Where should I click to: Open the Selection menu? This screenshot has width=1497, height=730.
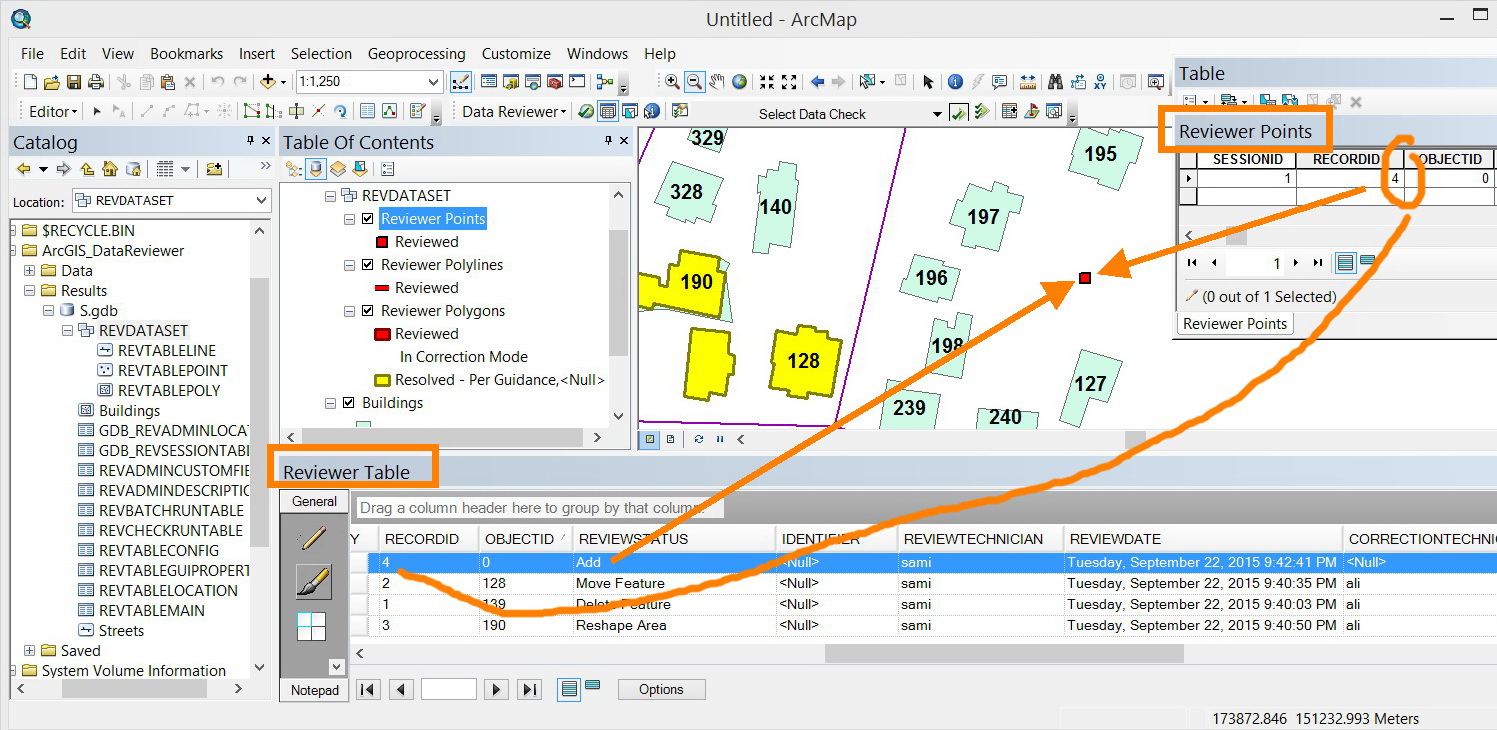tap(321, 54)
